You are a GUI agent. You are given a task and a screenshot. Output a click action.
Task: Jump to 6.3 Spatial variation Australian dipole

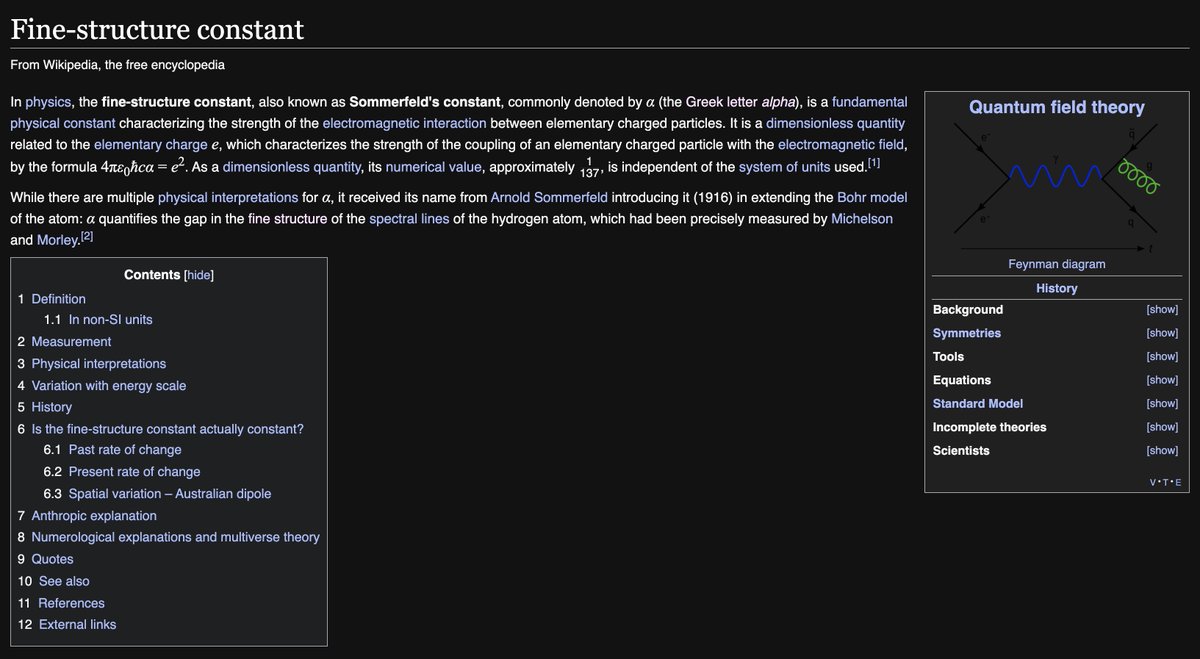157,494
